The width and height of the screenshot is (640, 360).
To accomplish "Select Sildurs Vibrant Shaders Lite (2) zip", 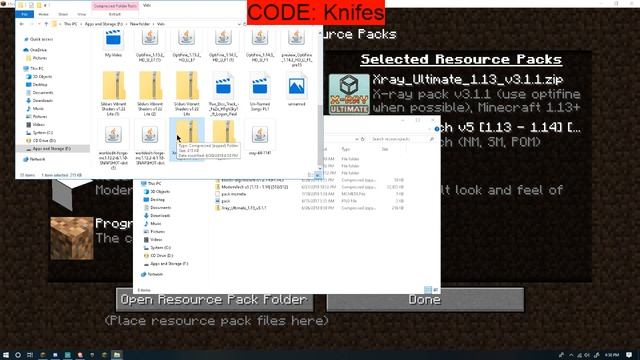I will (150, 93).
